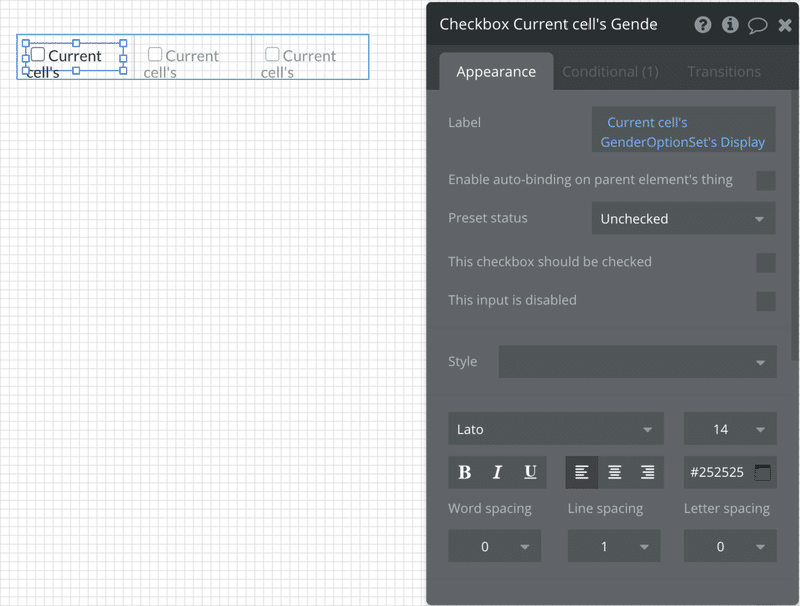Open the help question mark icon

703,24
